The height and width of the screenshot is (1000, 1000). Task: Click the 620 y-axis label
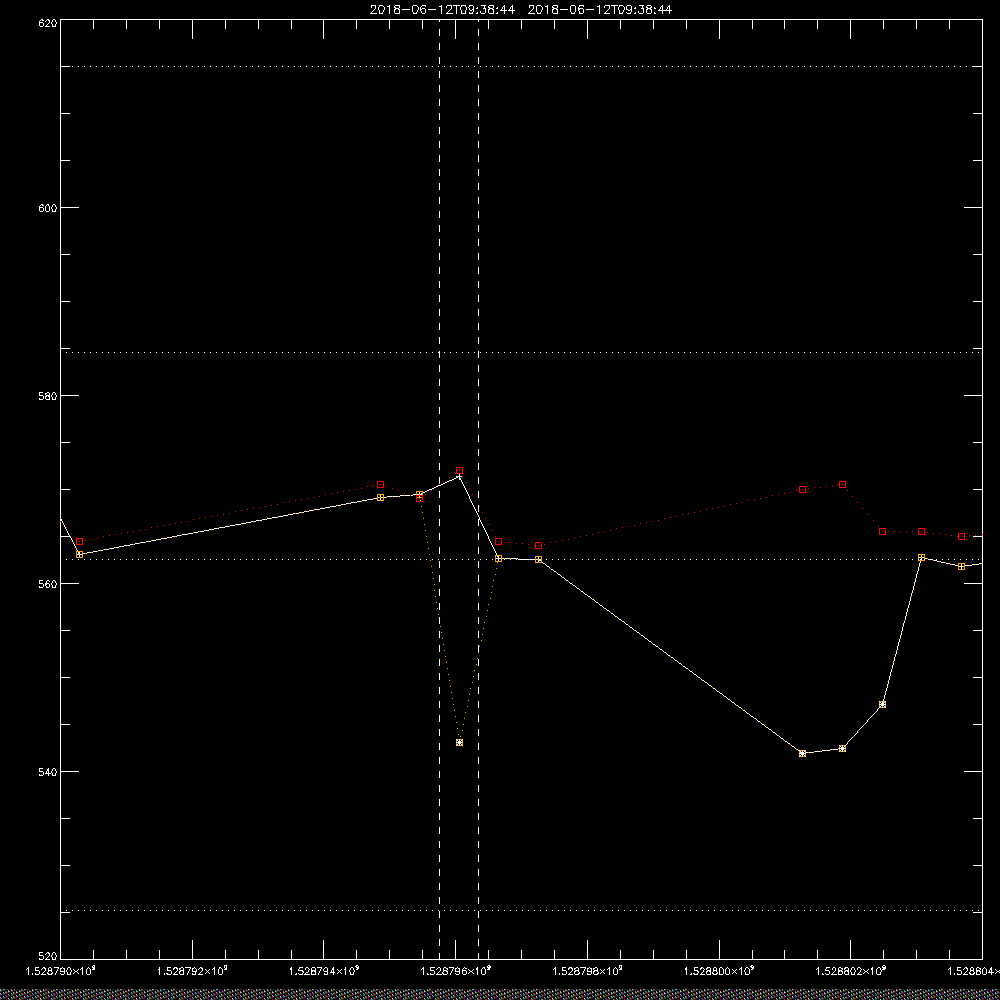point(48,22)
